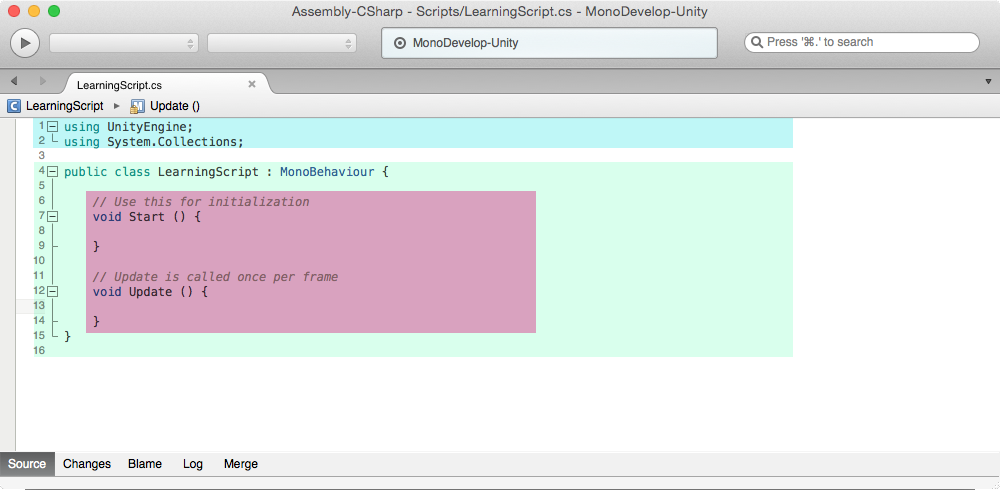This screenshot has width=1000, height=490.
Task: Navigate forward with the right arrow
Action: pyautogui.click(x=43, y=81)
